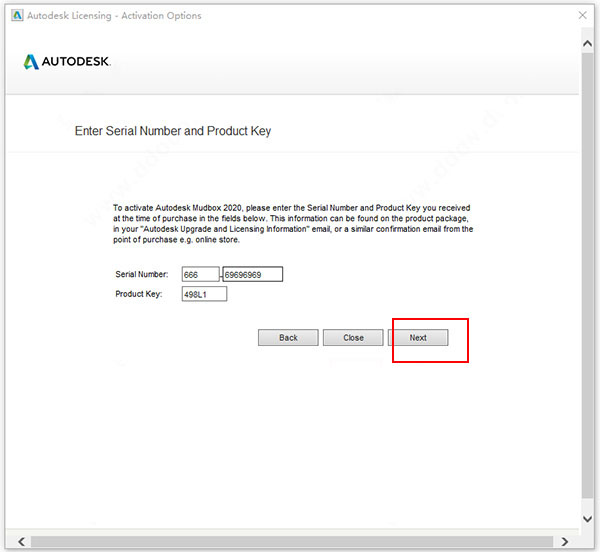This screenshot has width=600, height=552.
Task: Click the horizontal scrollbar right arrow
Action: (564, 541)
